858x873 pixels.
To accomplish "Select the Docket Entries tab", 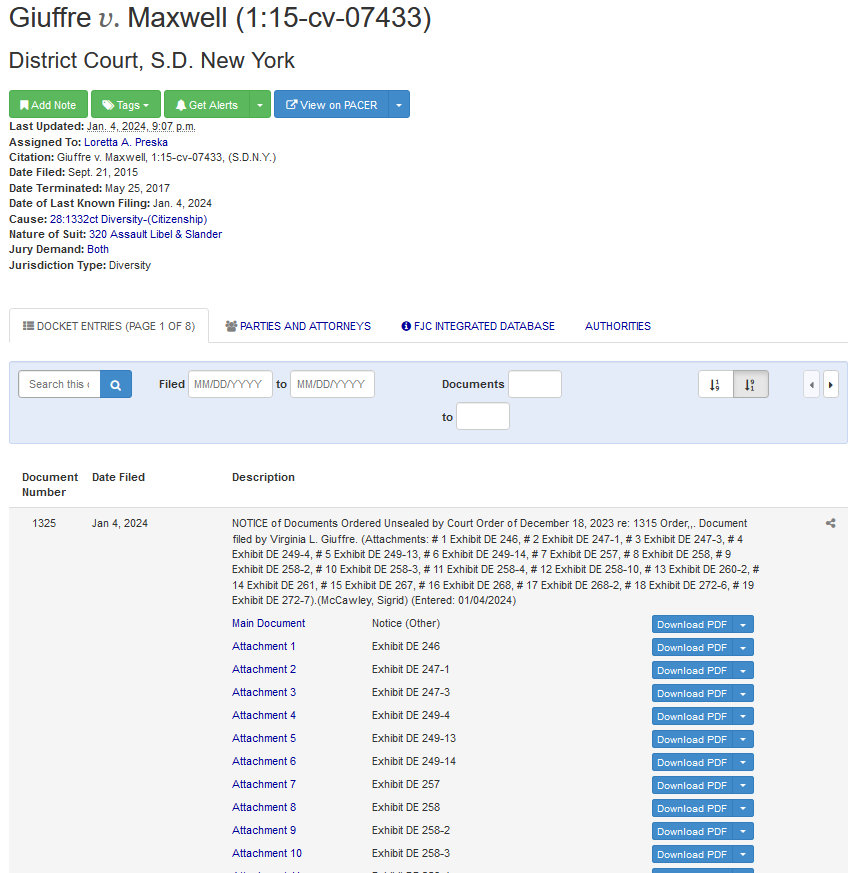I will (109, 326).
